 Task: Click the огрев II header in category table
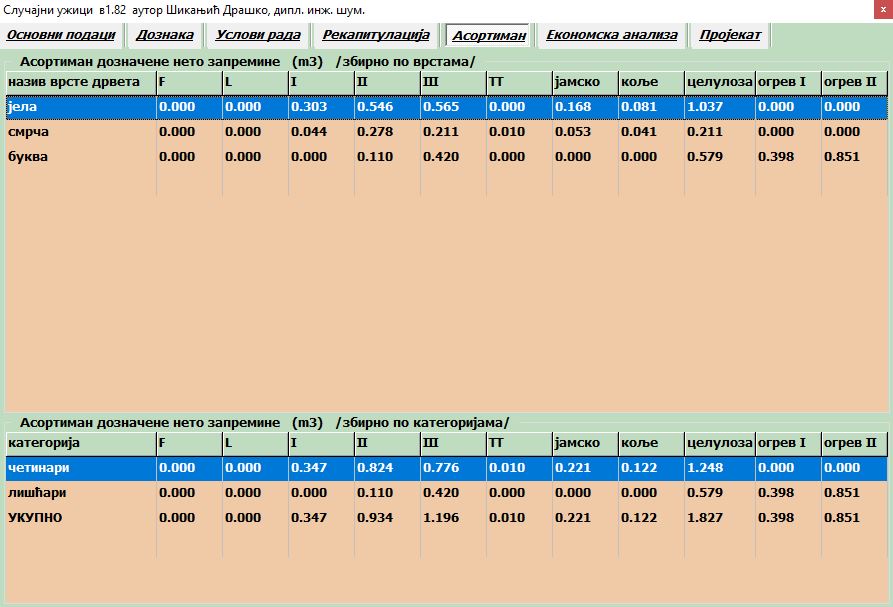pos(854,444)
